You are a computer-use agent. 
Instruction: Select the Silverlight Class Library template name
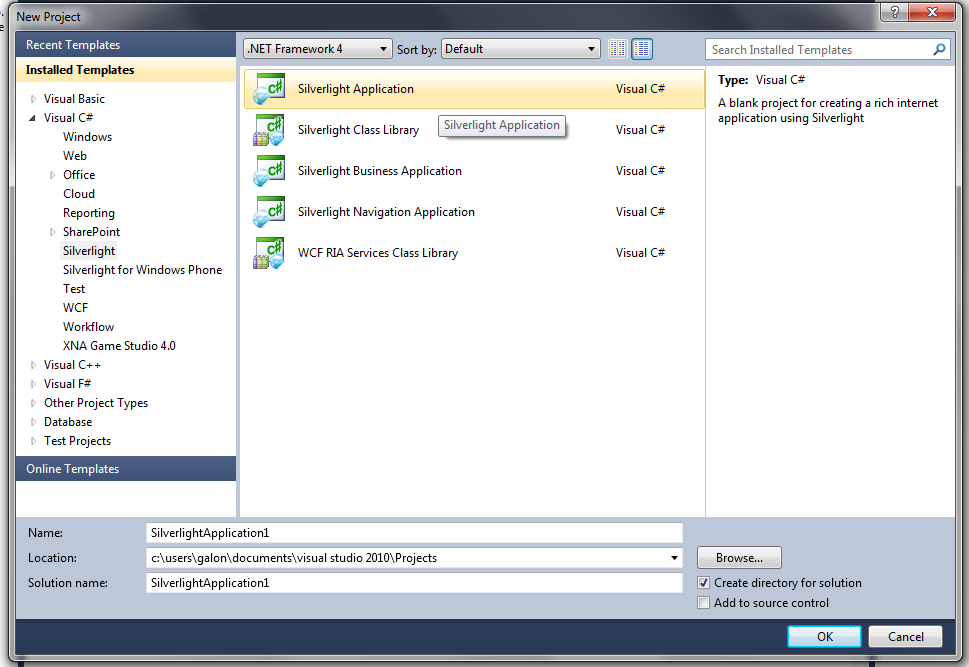point(358,130)
